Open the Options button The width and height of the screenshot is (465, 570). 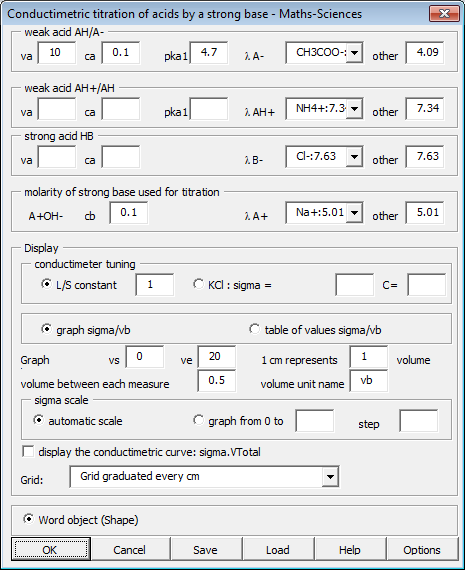point(422,549)
